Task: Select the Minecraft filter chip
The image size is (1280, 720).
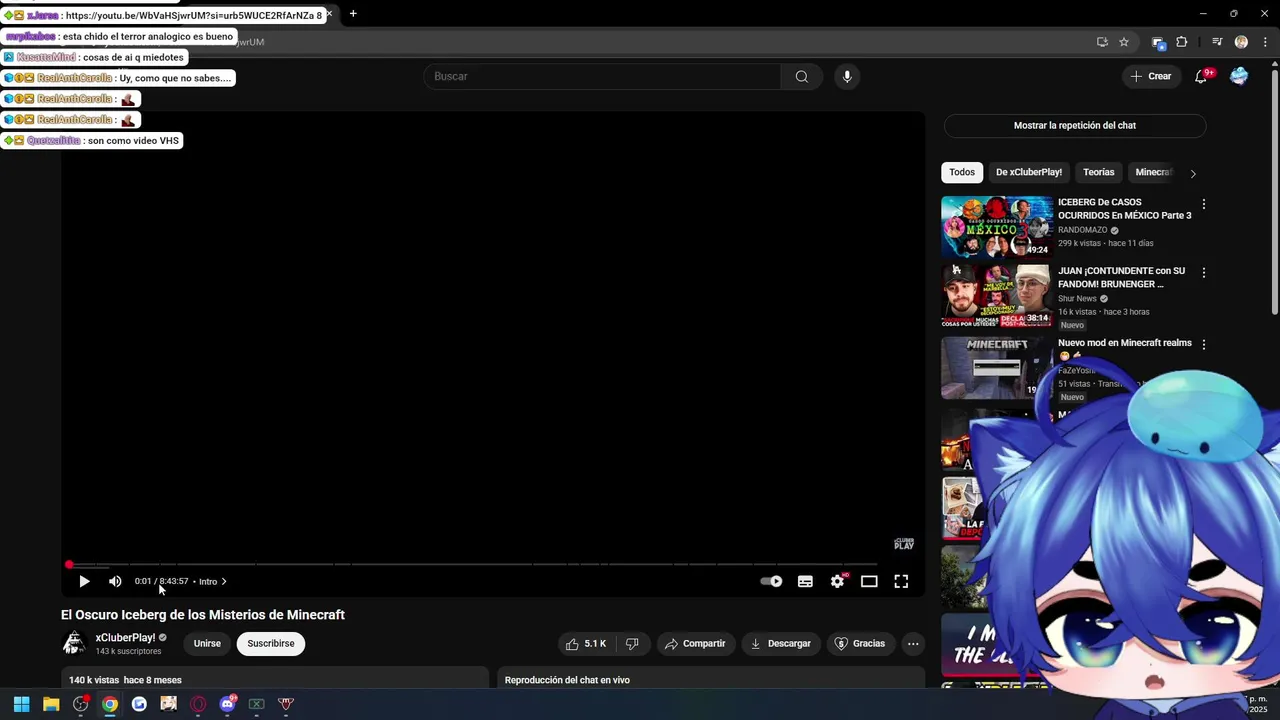Action: click(x=1153, y=172)
